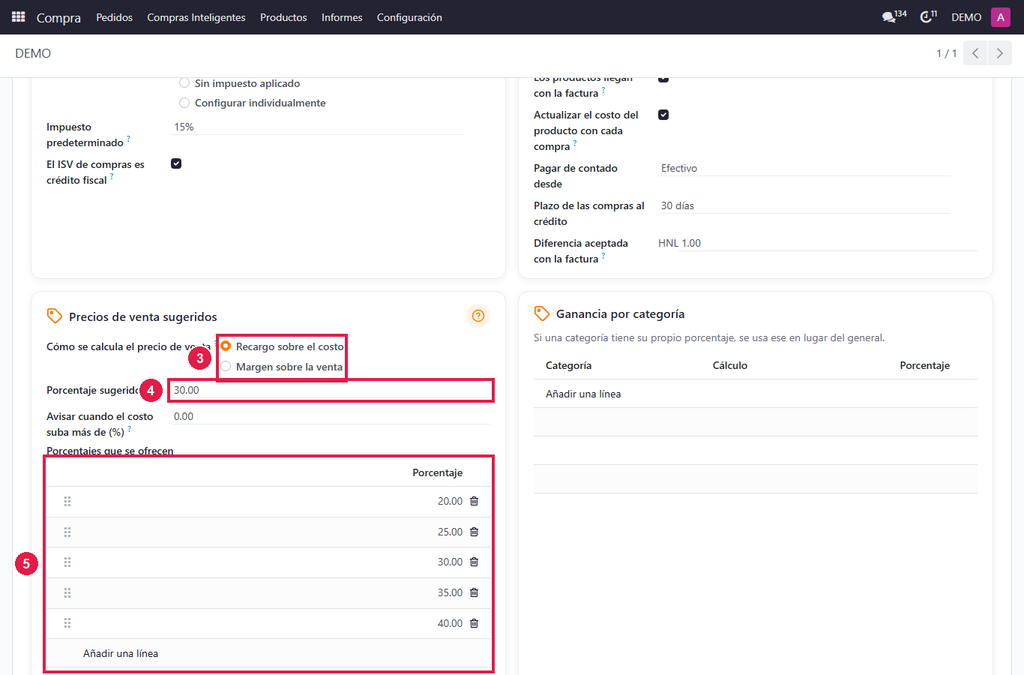This screenshot has height=675, width=1024.
Task: Open the activities clock icon
Action: [x=928, y=17]
